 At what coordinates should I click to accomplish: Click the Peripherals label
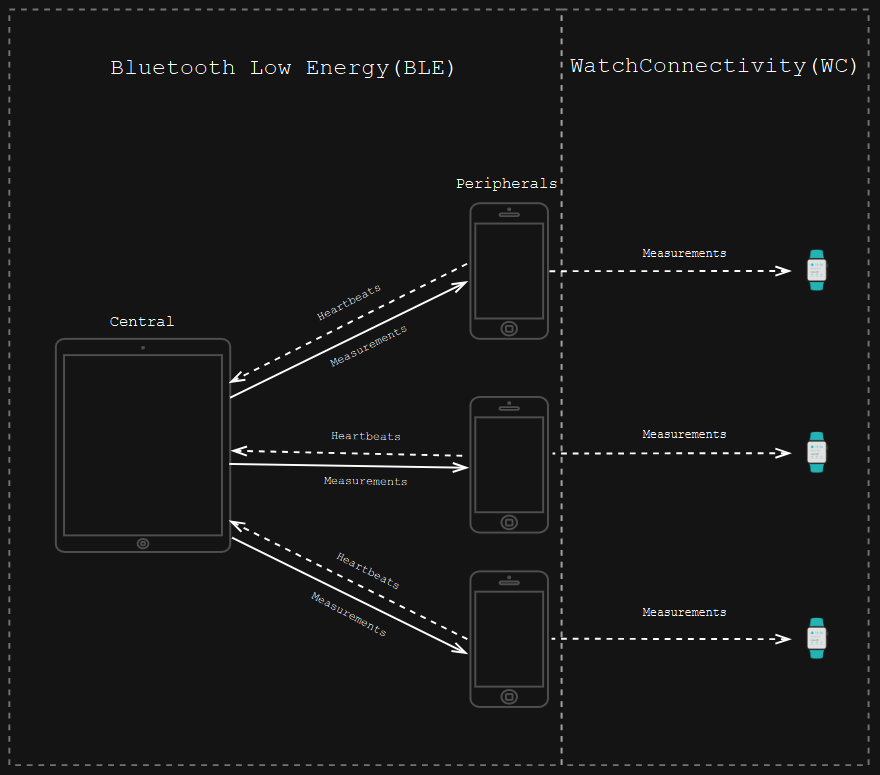point(506,184)
